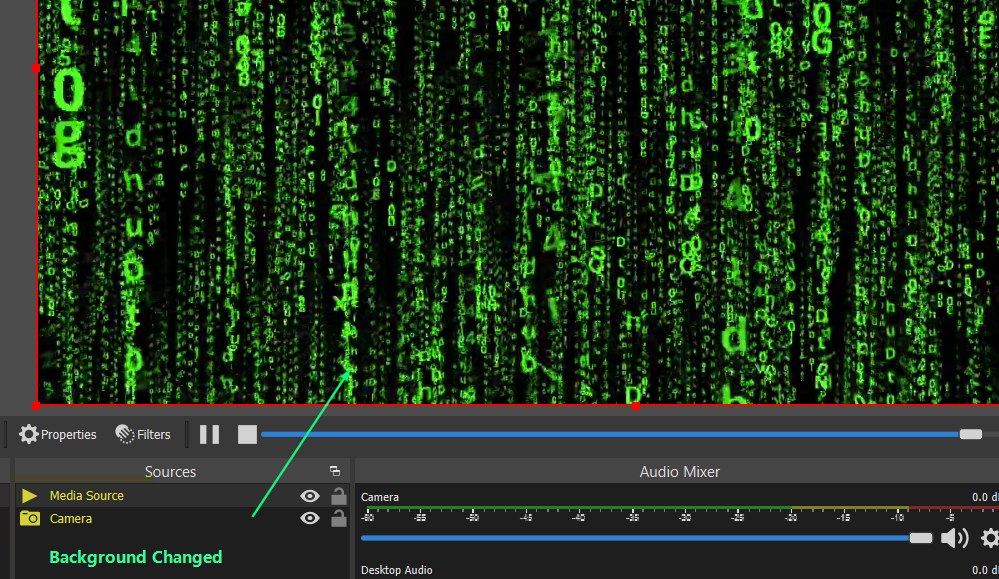Click the Sources panel header

(x=170, y=470)
